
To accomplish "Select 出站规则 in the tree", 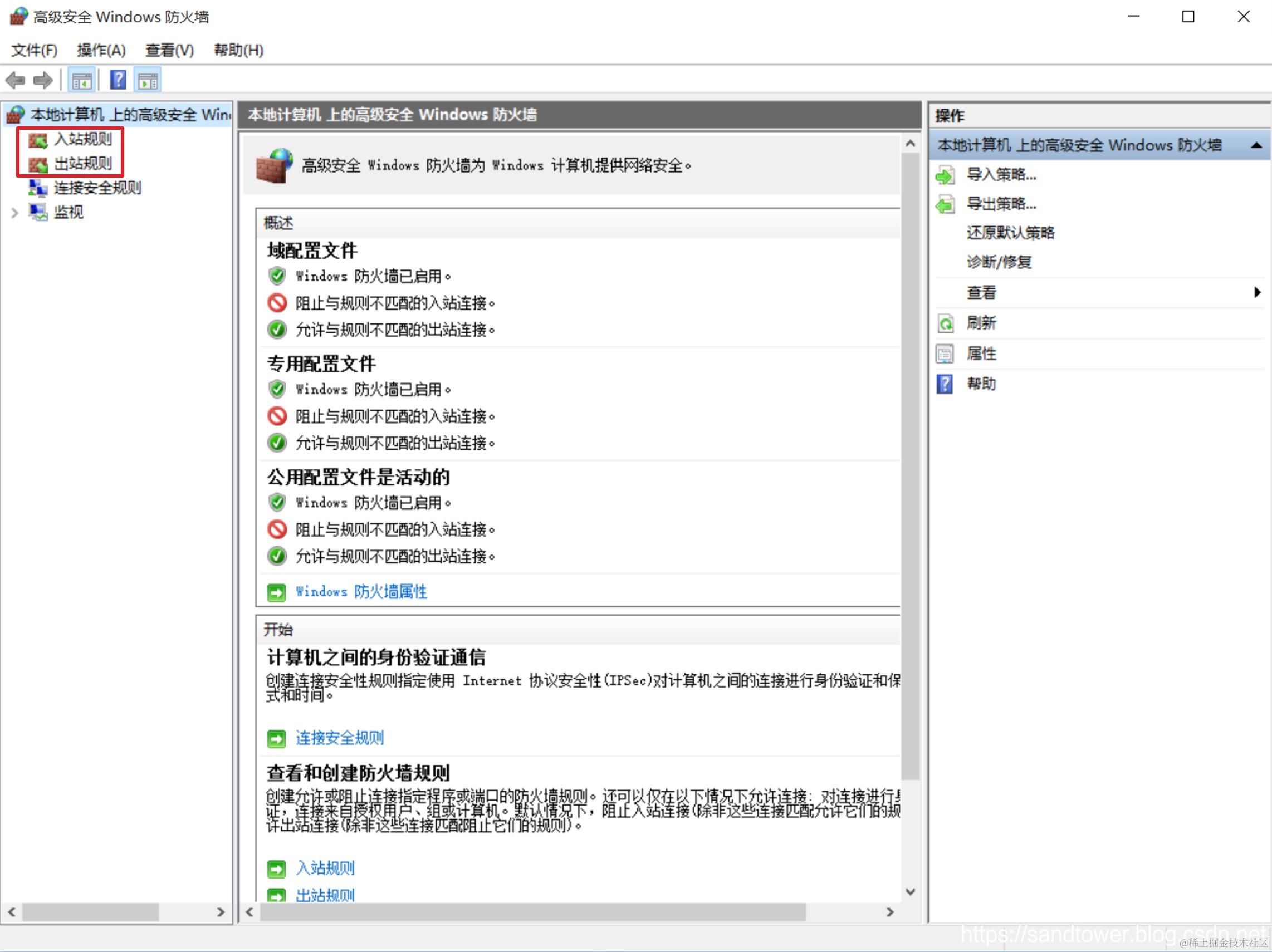I will [x=83, y=164].
